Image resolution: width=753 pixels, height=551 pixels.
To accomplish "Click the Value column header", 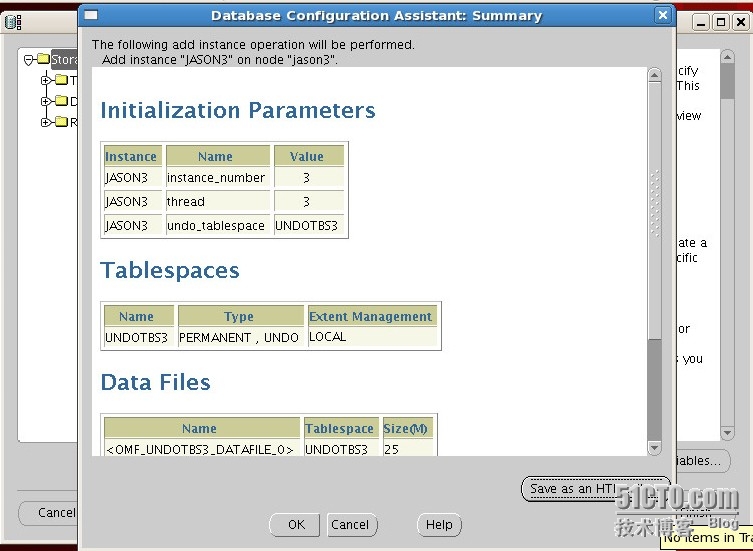I will (x=307, y=157).
